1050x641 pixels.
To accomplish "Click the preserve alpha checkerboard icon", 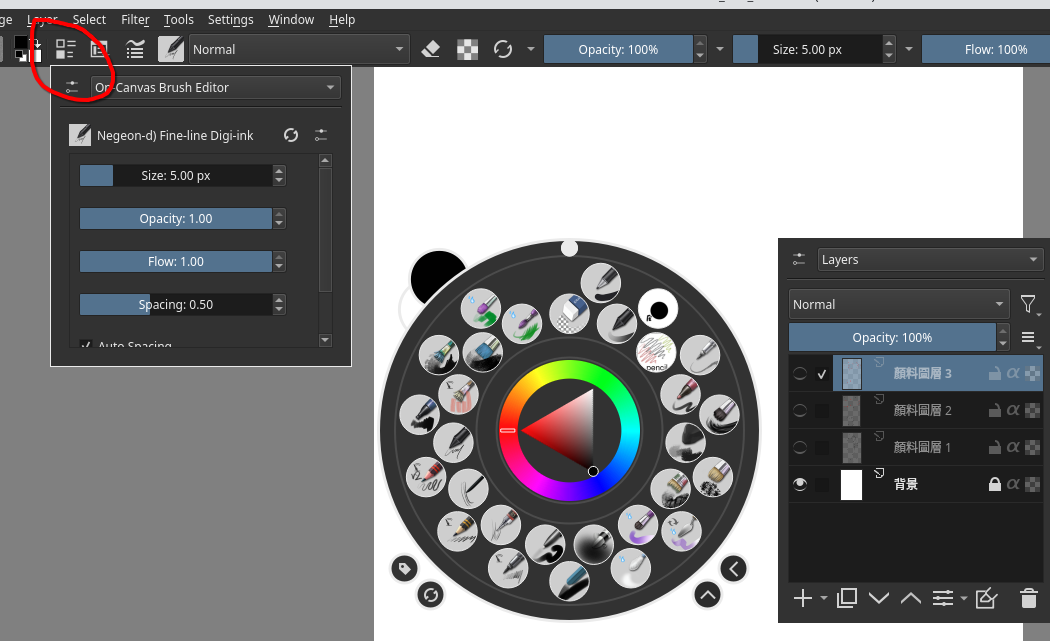I will [x=467, y=49].
